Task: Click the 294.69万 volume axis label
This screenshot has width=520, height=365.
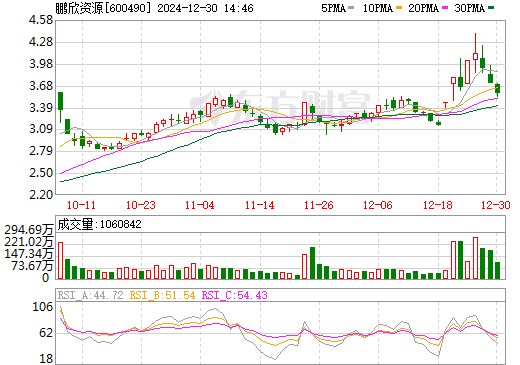Action: click(29, 230)
